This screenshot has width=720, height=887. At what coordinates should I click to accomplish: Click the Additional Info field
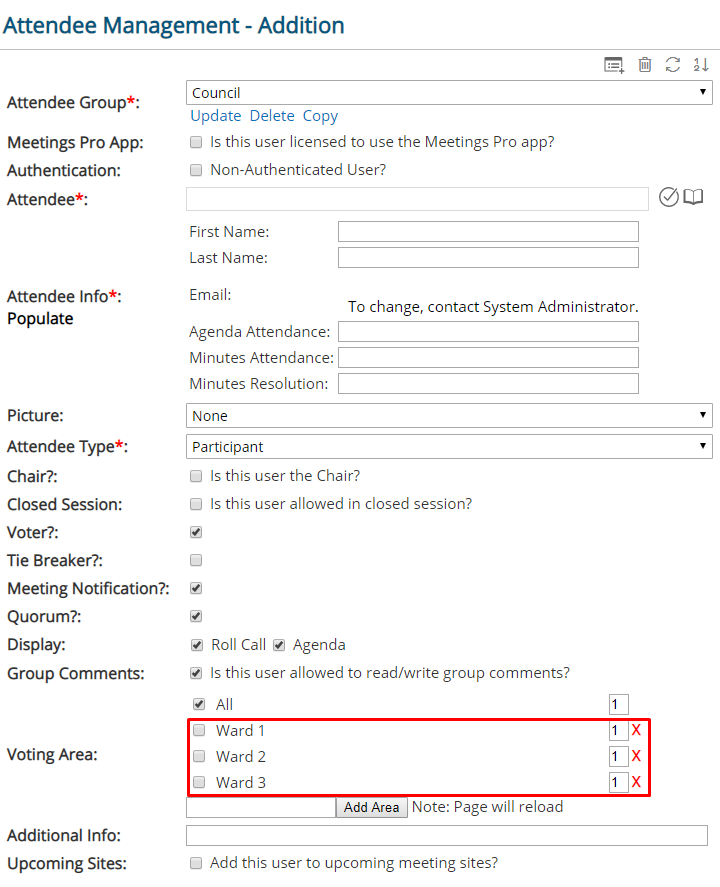[x=447, y=836]
